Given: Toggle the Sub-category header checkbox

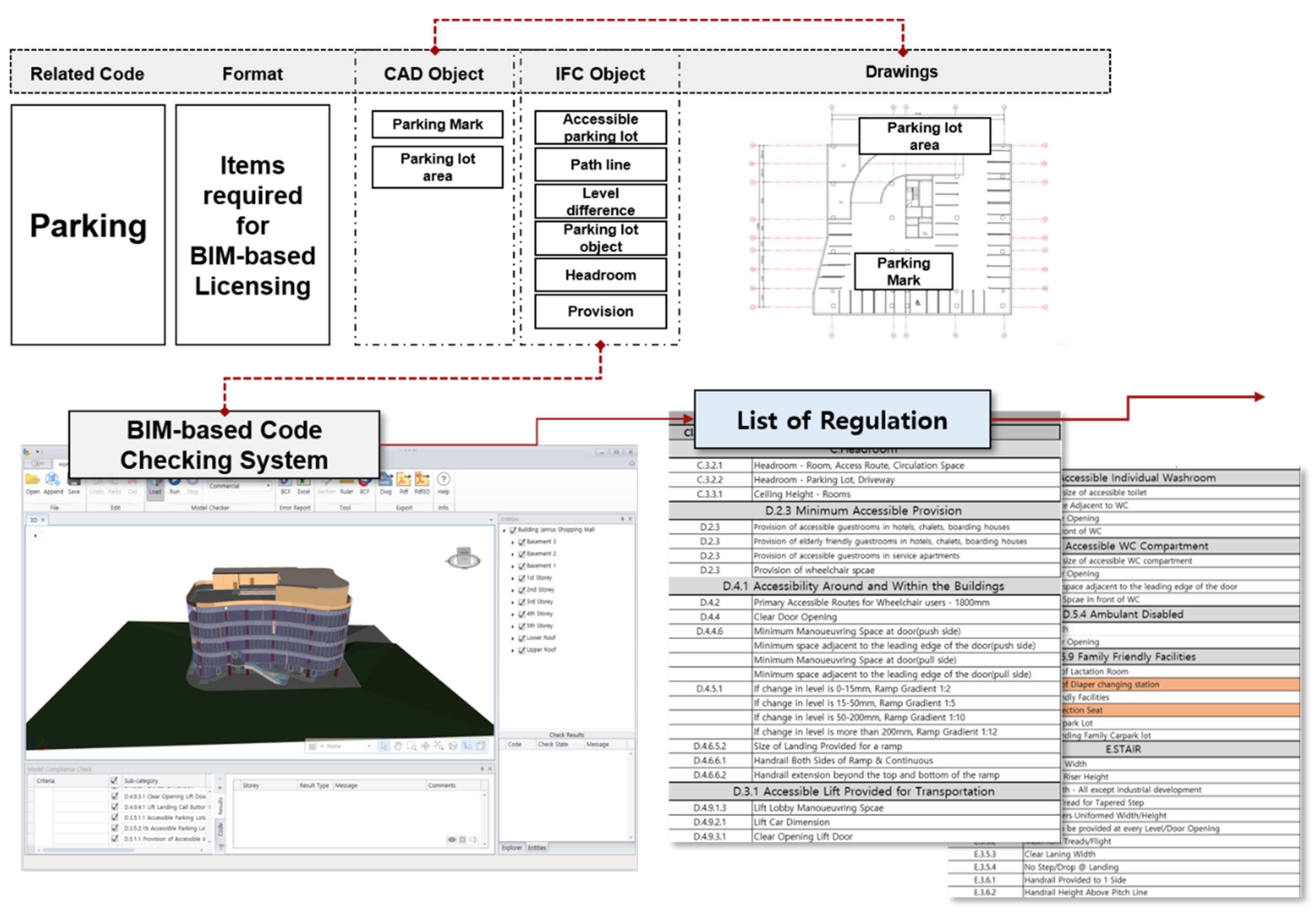Looking at the screenshot, I should pos(114,780).
